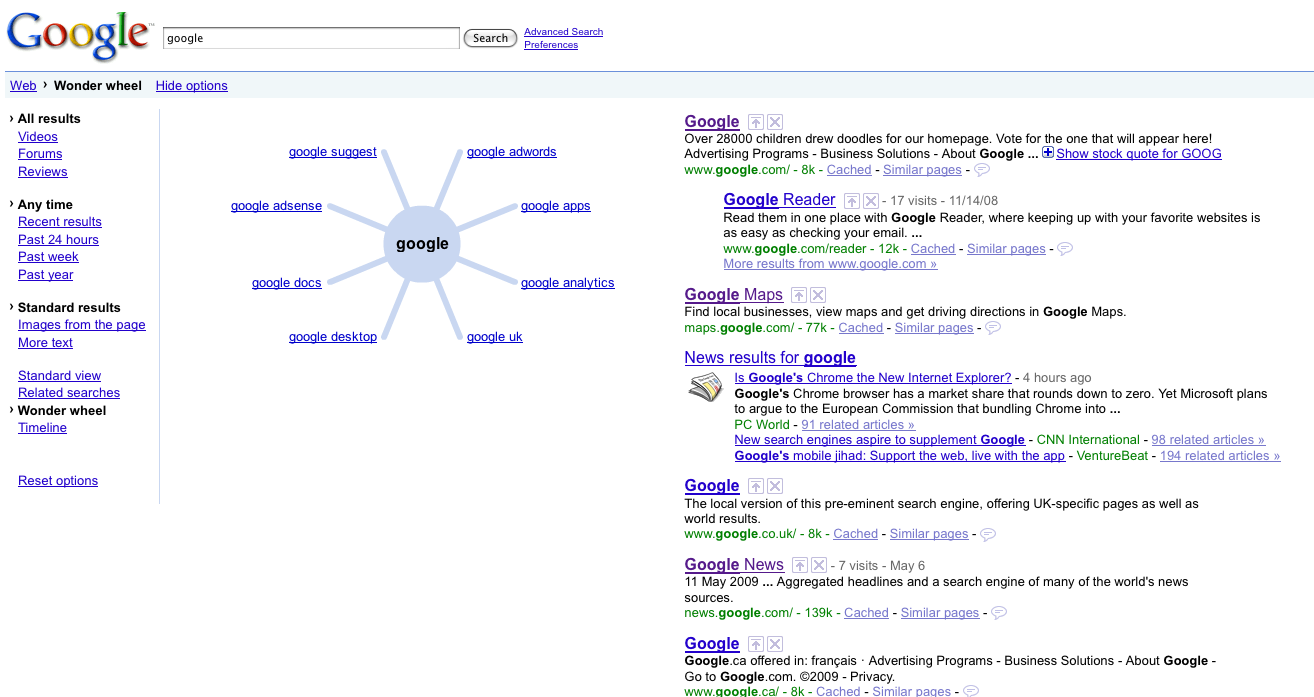Image resolution: width=1314 pixels, height=697 pixels.
Task: Open the Google Reader result title
Action: (x=779, y=200)
